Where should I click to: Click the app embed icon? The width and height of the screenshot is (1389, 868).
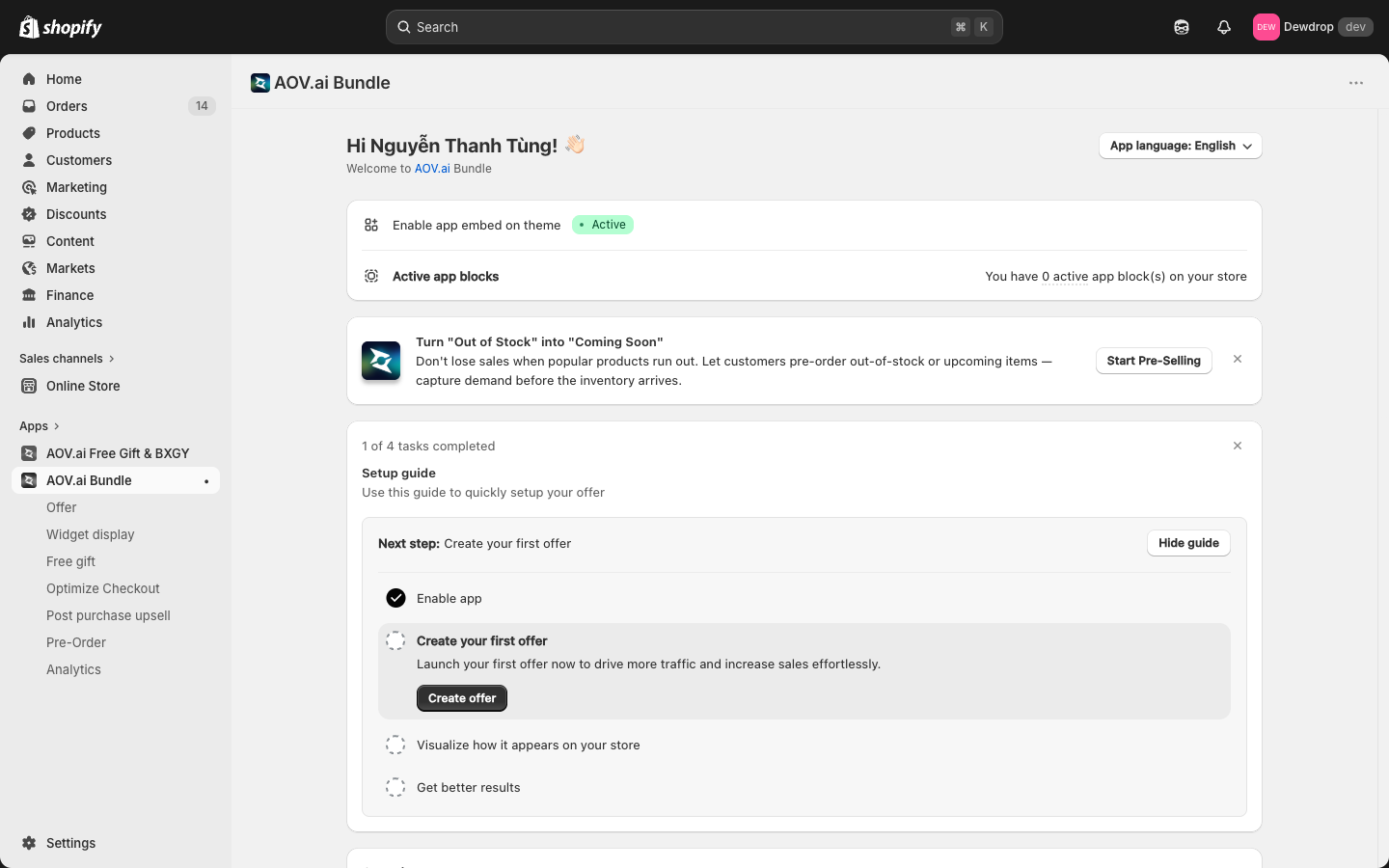point(371,225)
